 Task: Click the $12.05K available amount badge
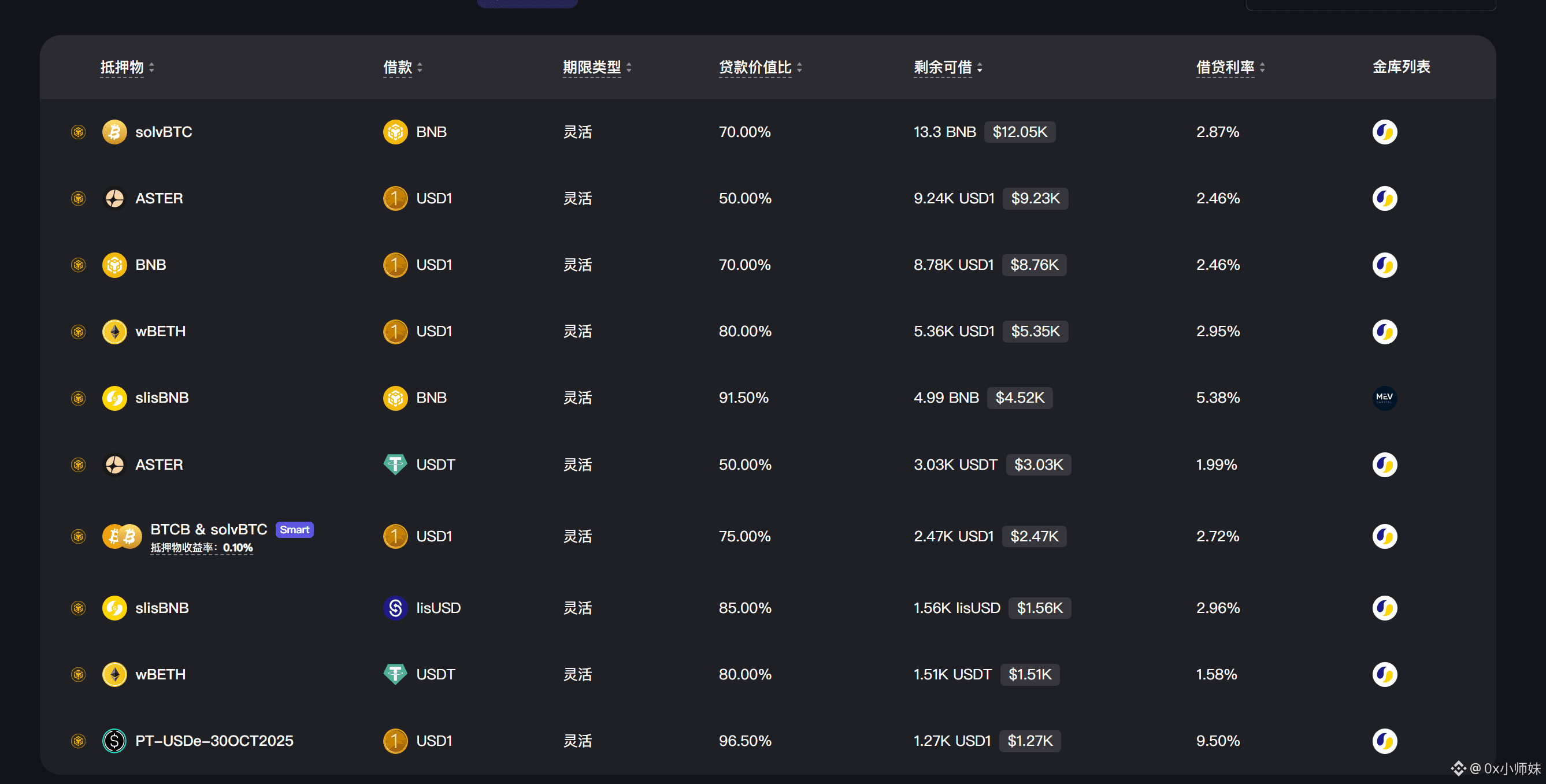tap(1019, 132)
